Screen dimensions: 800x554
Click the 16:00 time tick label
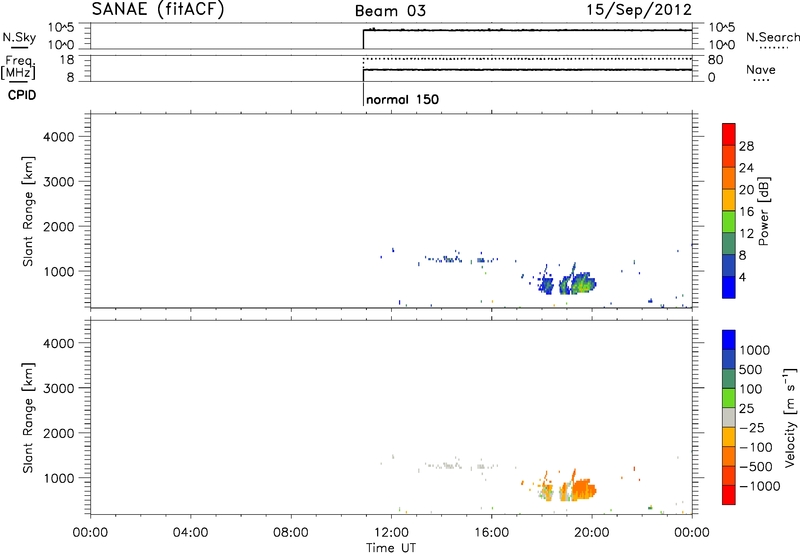[491, 533]
